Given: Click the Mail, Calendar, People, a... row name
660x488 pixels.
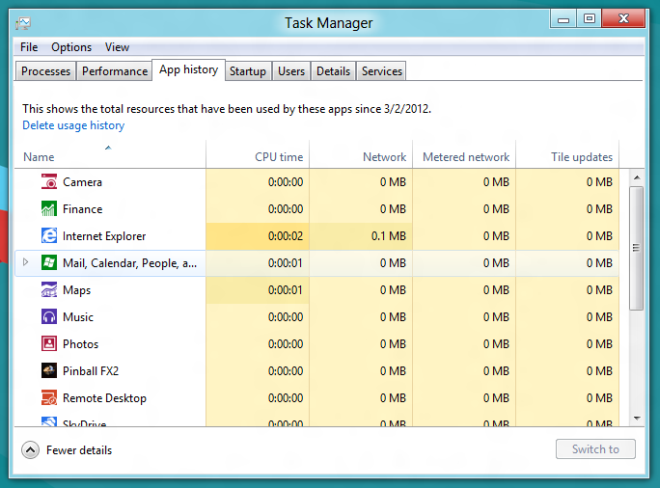Looking at the screenshot, I should pos(130,263).
